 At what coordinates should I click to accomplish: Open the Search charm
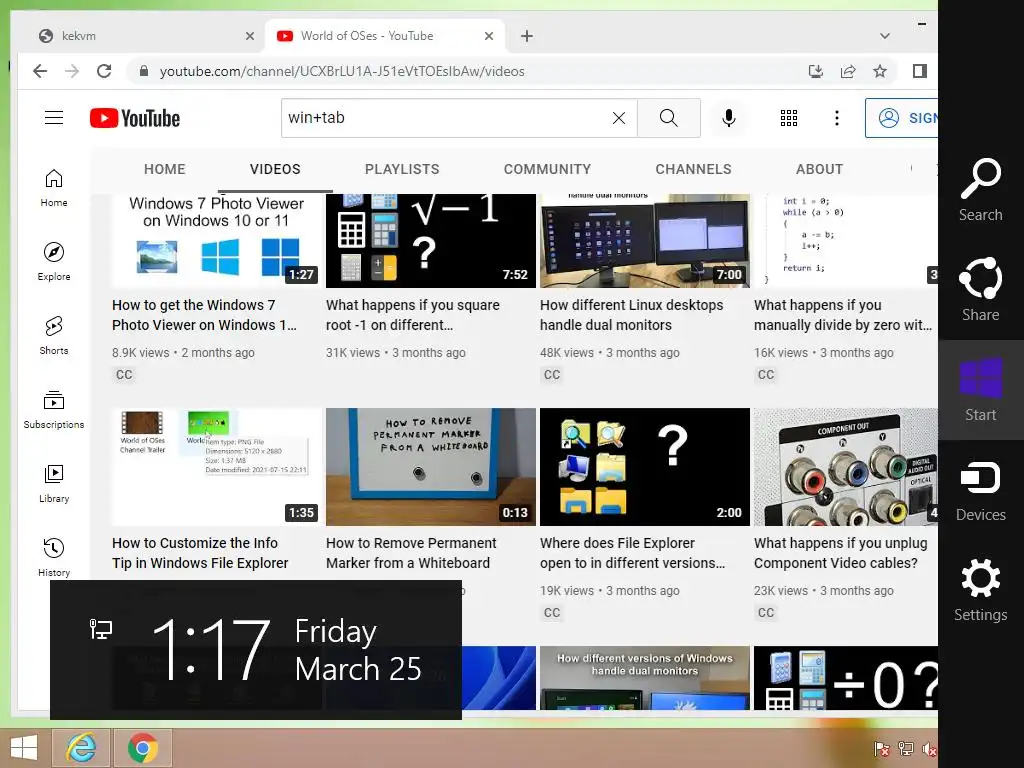click(x=980, y=190)
